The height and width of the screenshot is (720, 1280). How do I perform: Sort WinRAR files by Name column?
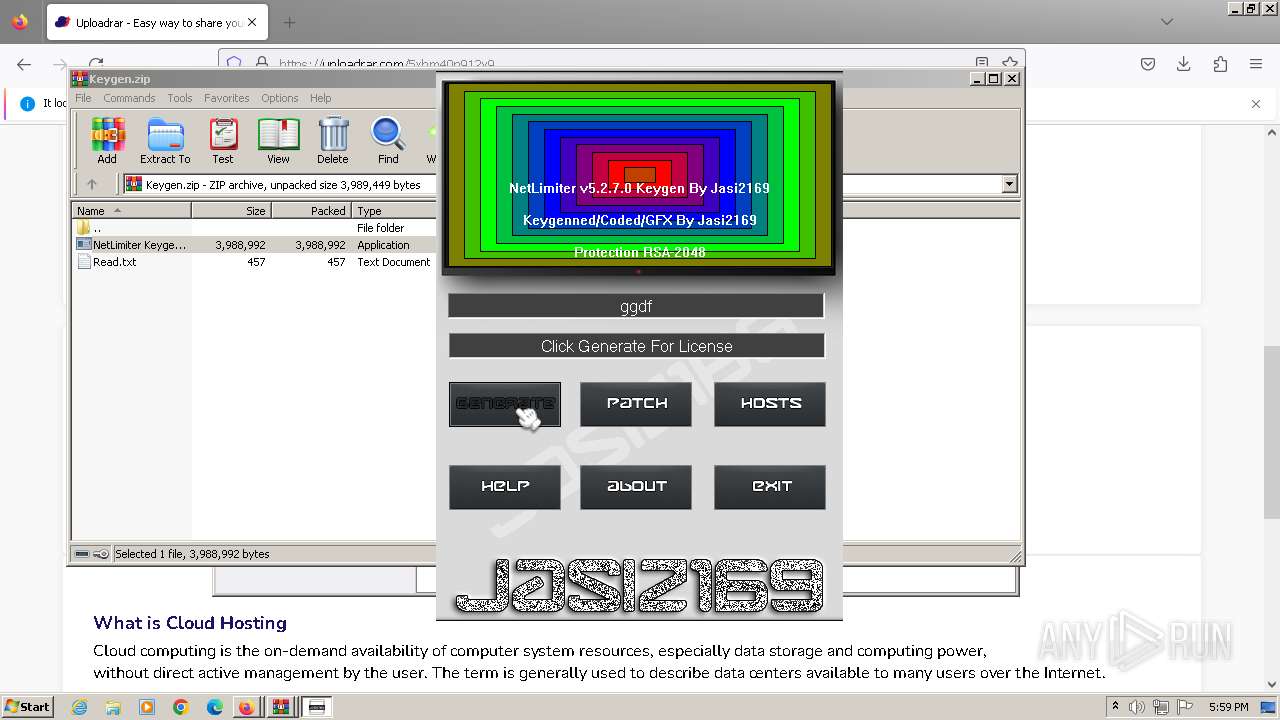click(131, 211)
